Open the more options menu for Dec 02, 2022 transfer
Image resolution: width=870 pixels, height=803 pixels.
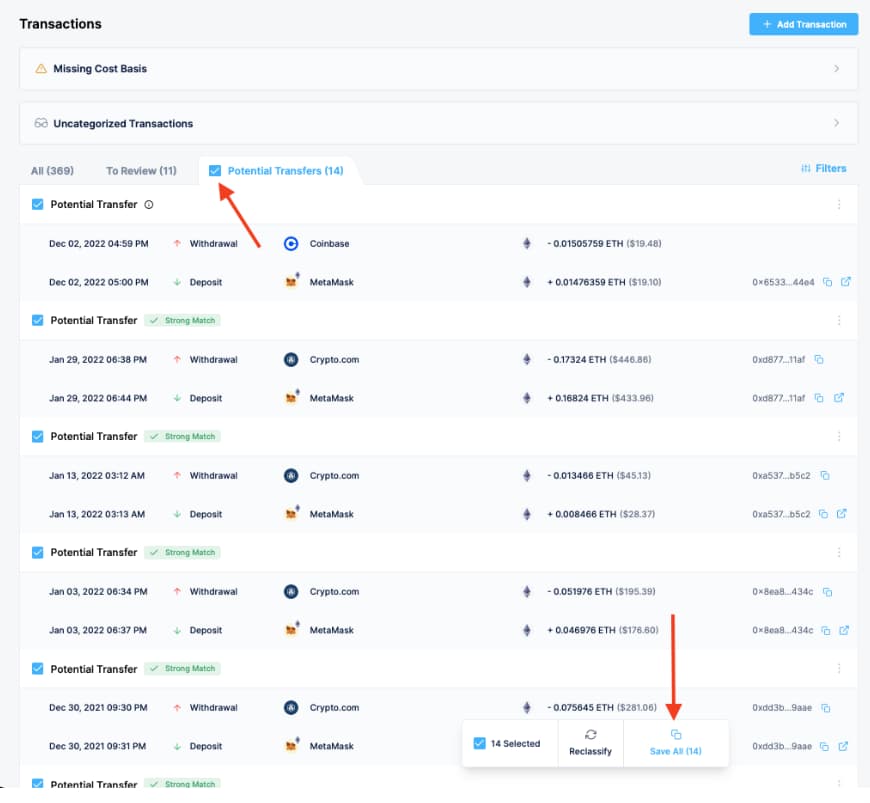[839, 204]
